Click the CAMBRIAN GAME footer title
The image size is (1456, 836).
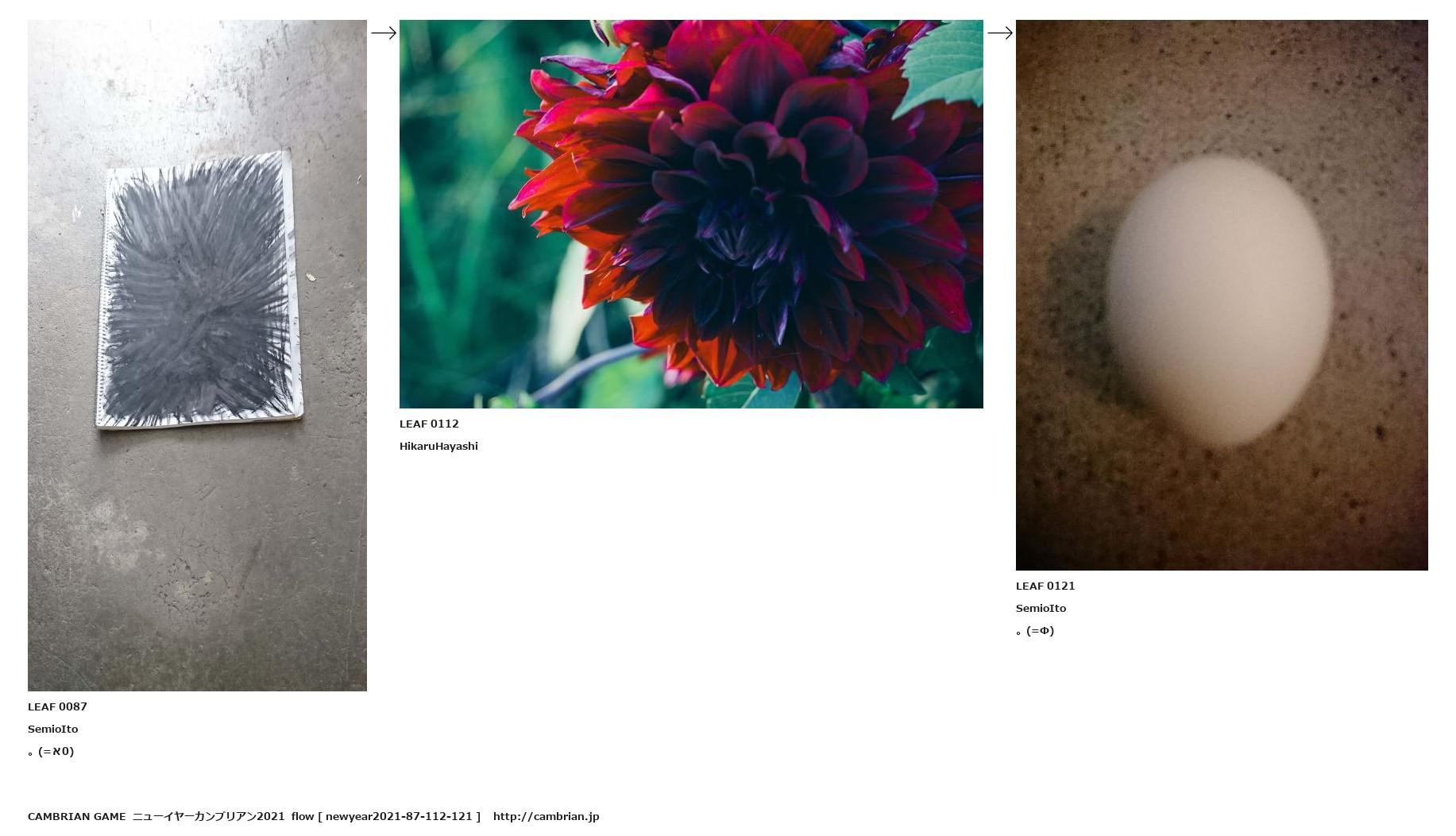click(x=76, y=816)
